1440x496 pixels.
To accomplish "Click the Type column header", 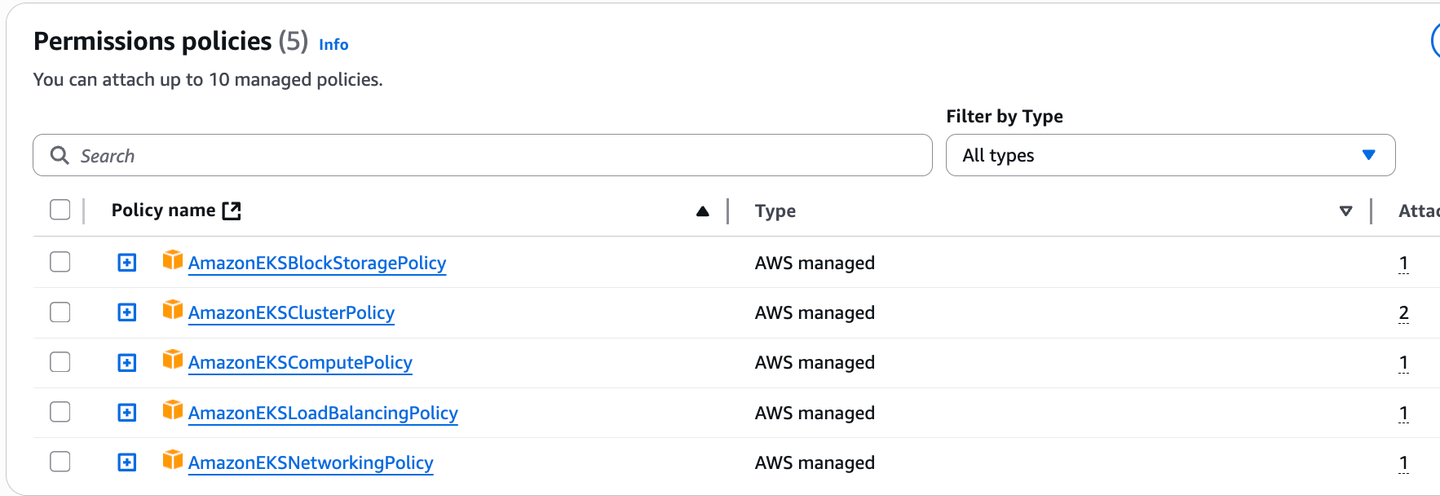I will pyautogui.click(x=775, y=211).
